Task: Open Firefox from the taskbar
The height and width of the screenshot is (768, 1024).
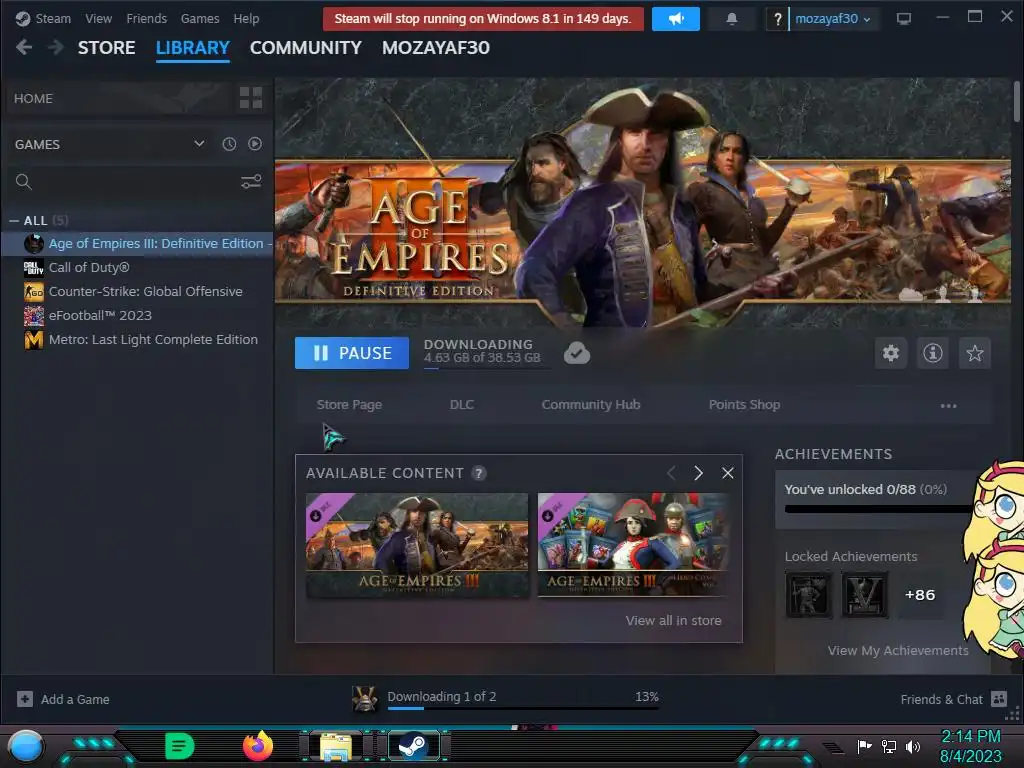Action: click(257, 746)
